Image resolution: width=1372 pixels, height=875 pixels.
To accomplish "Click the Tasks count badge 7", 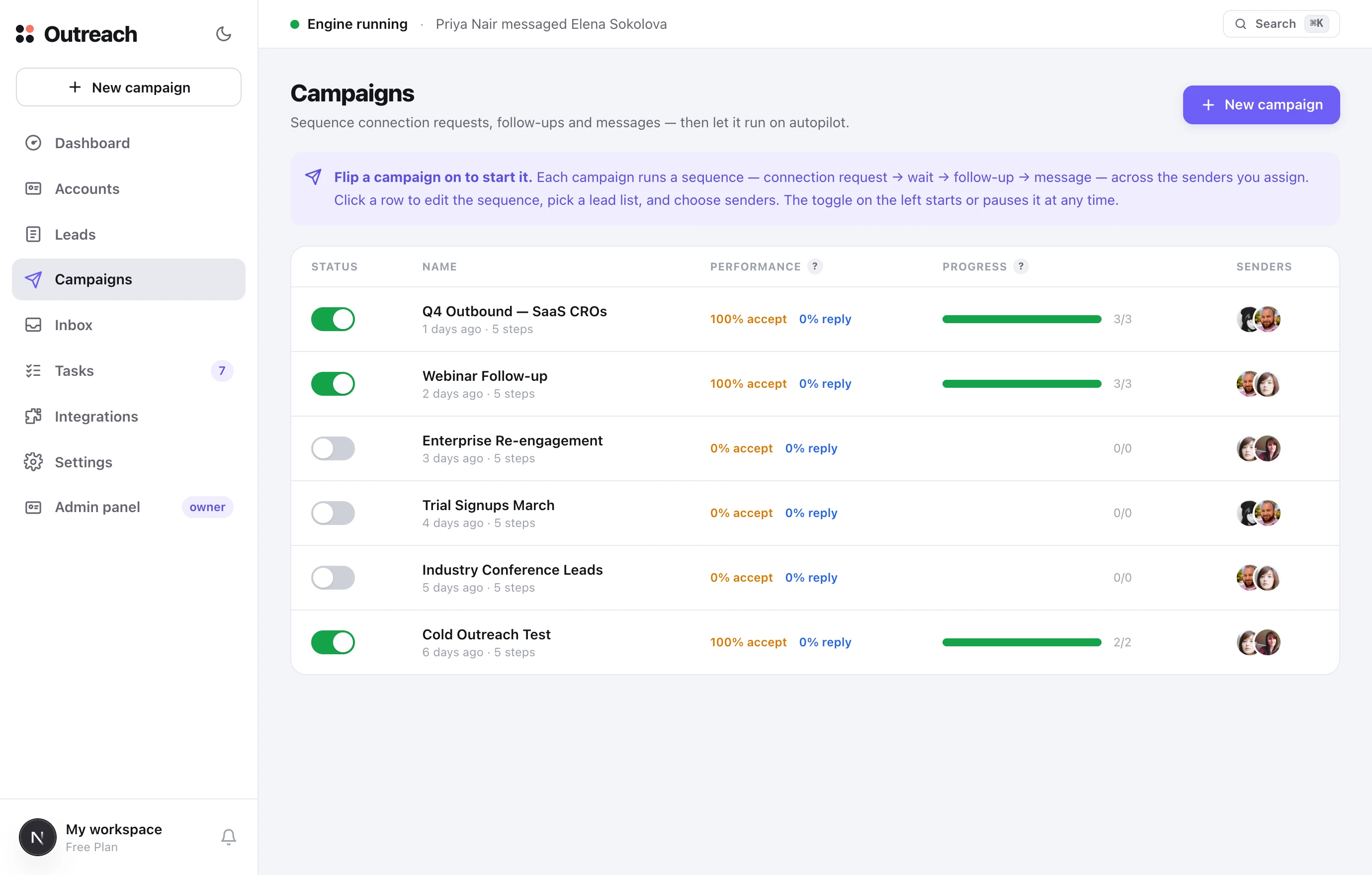I will pyautogui.click(x=222, y=371).
